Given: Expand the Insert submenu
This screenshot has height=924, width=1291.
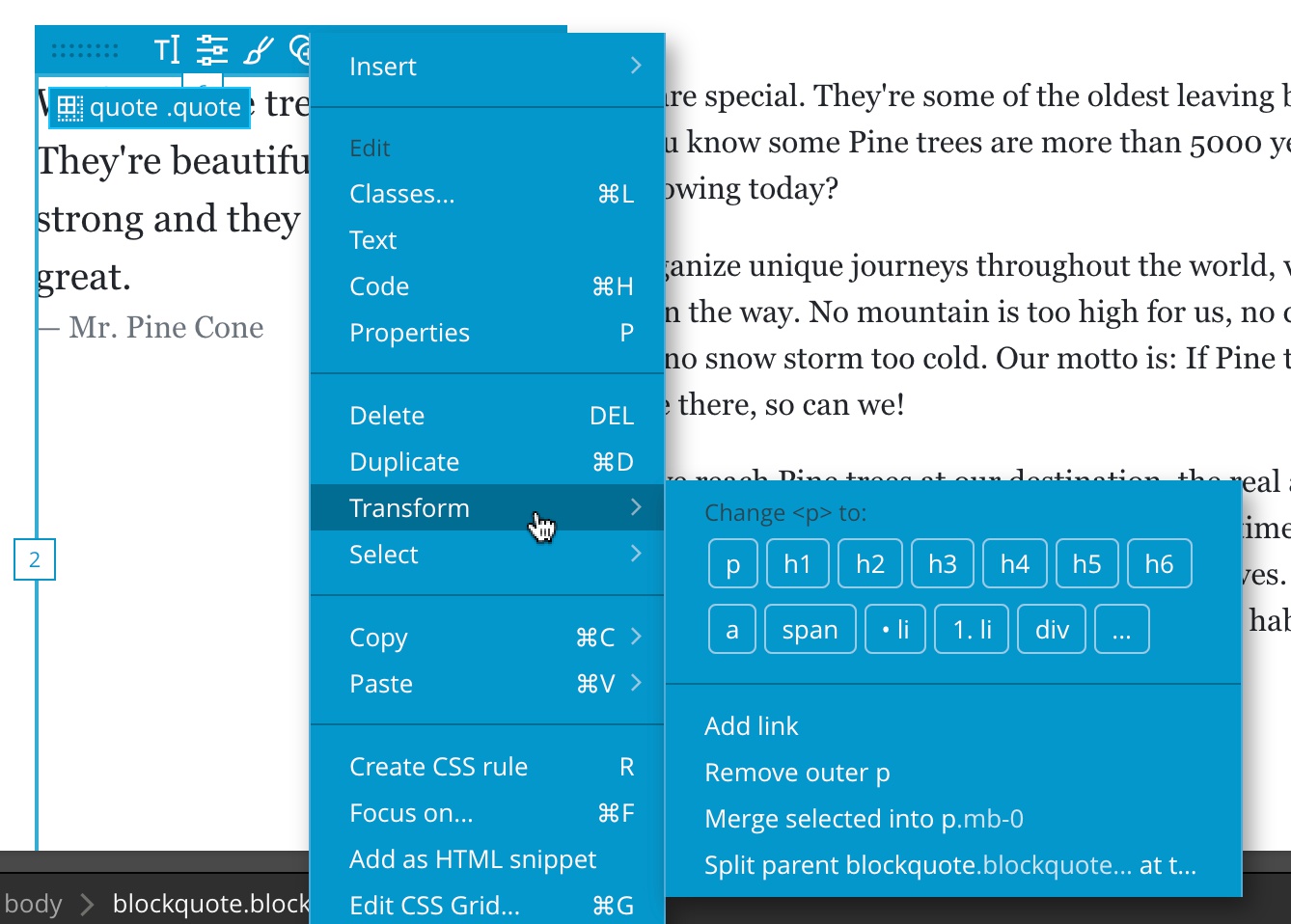Looking at the screenshot, I should (x=487, y=67).
